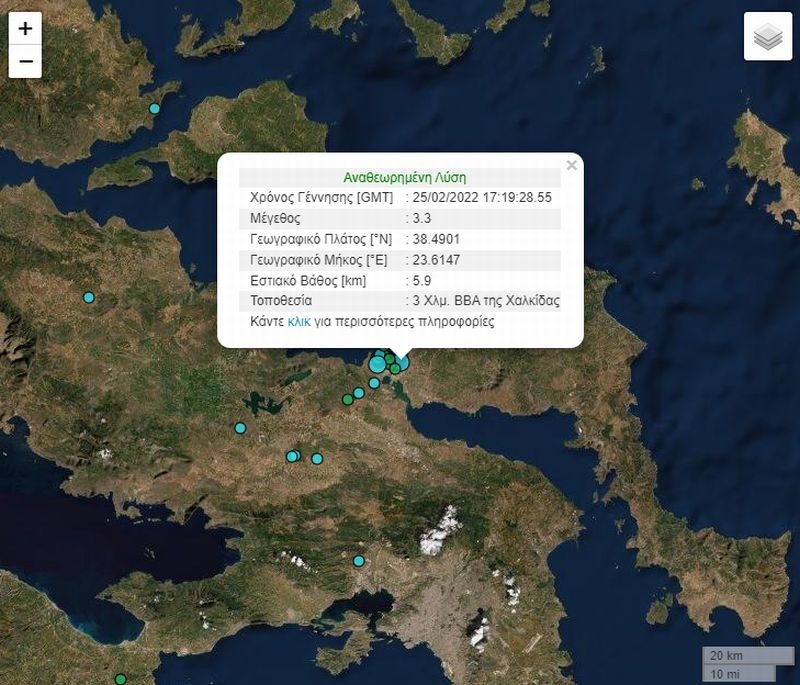Image resolution: width=800 pixels, height=685 pixels.
Task: Click the cyan marker just south of the dark lake
Action: (x=240, y=428)
